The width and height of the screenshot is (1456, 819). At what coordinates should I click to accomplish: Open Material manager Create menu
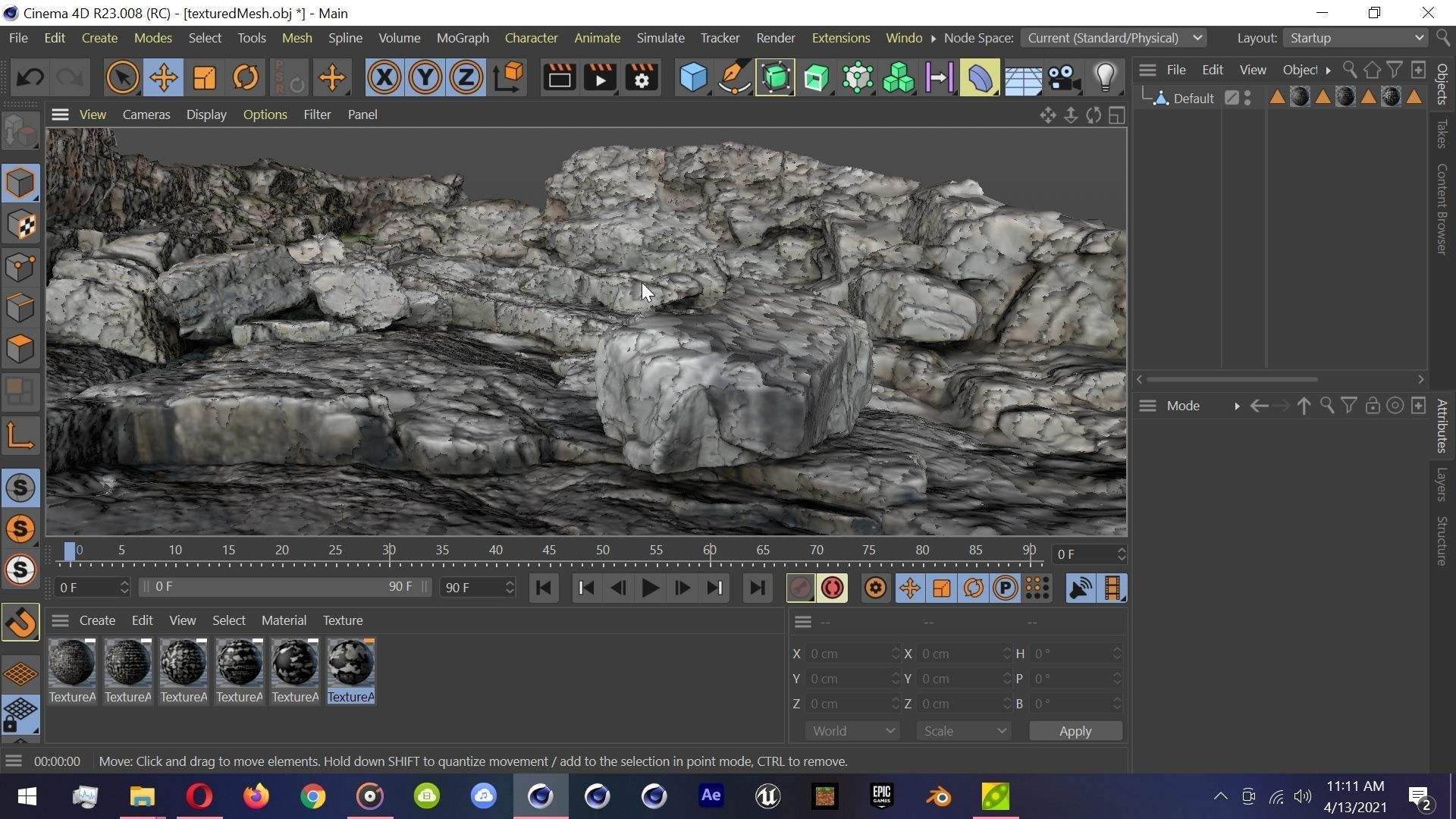(x=97, y=621)
